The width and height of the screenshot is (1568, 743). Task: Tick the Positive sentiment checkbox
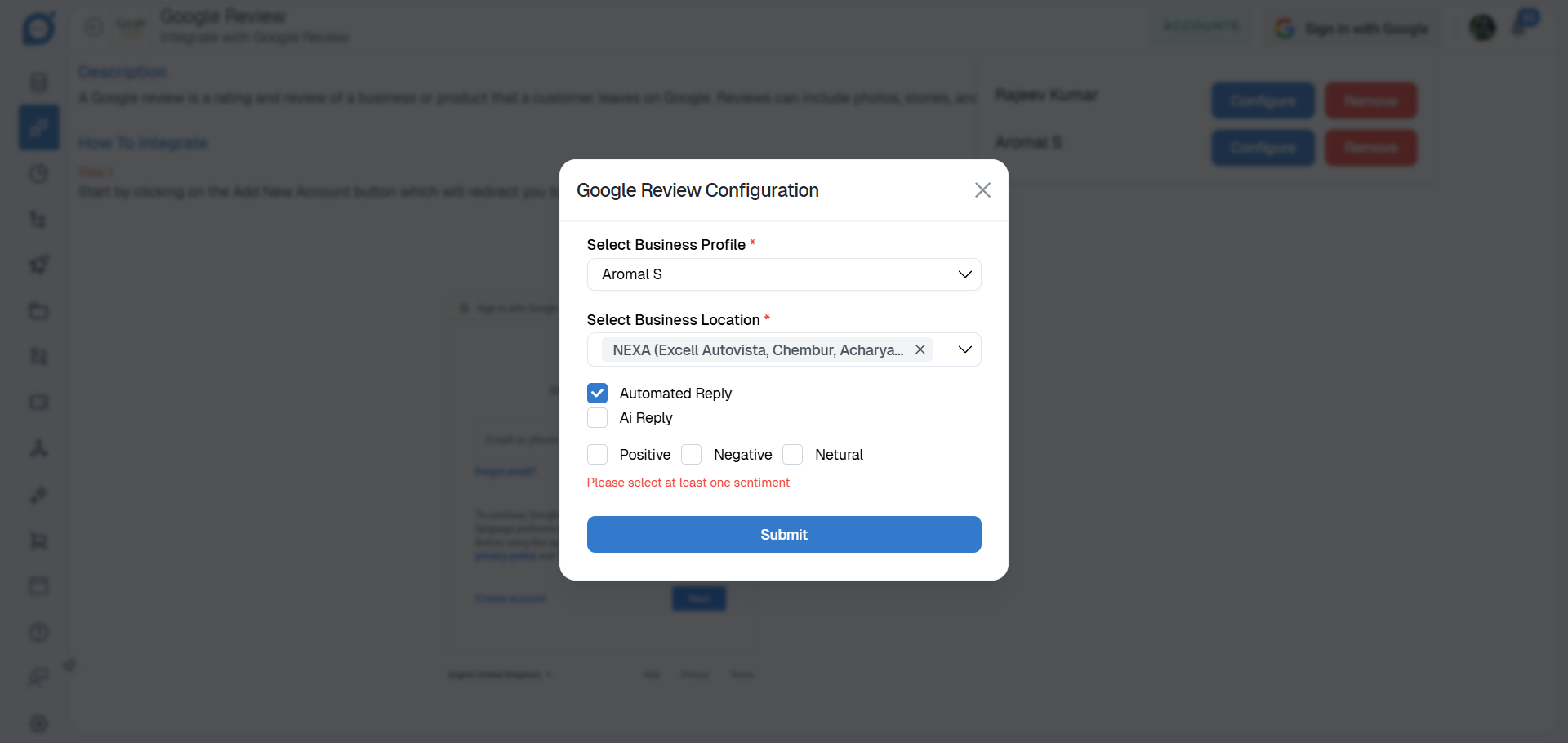pos(598,455)
